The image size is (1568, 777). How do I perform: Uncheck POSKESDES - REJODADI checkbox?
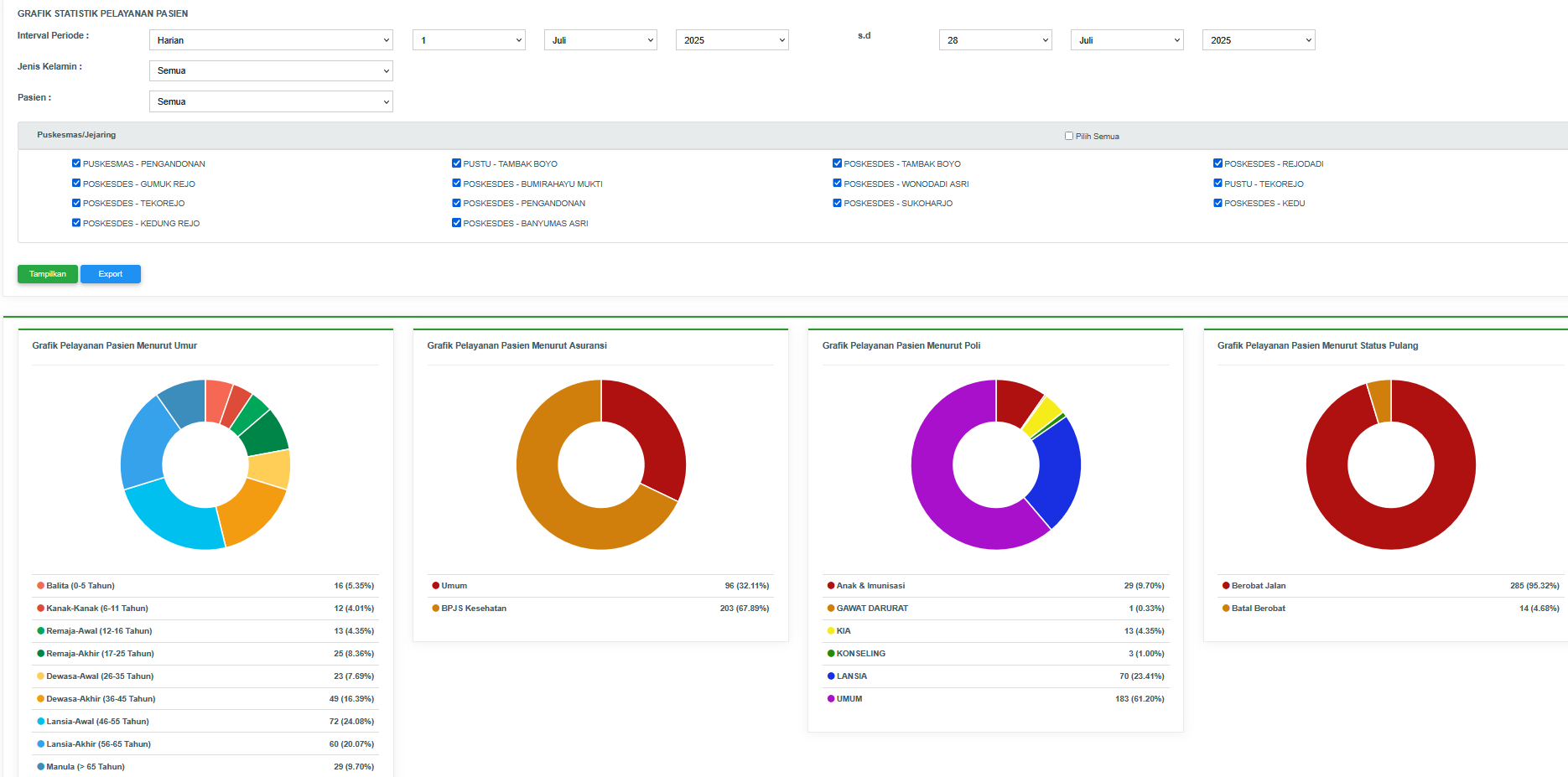1218,163
